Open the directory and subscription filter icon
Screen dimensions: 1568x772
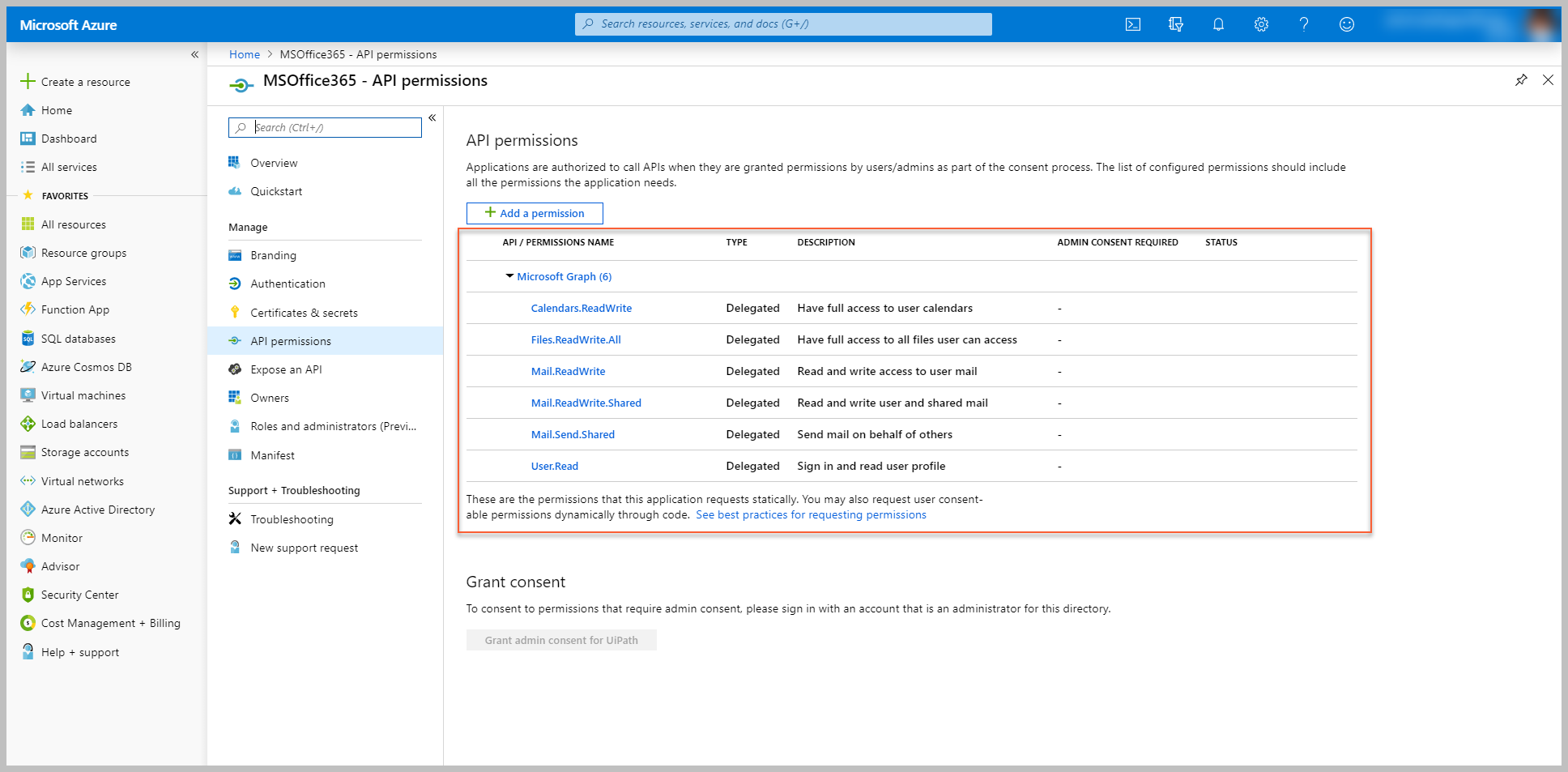pyautogui.click(x=1176, y=24)
